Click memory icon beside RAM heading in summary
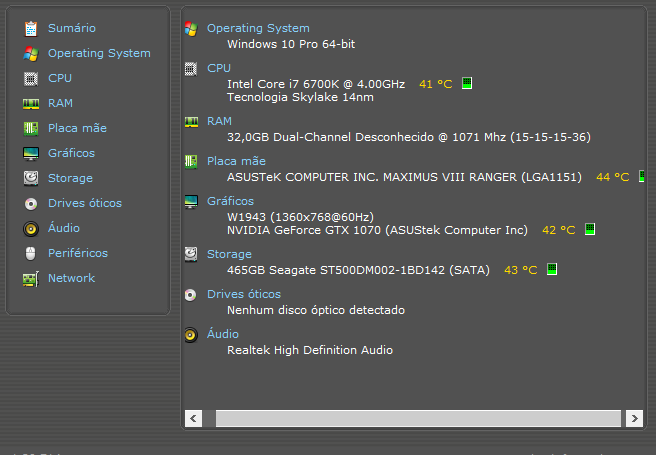Image resolution: width=657 pixels, height=455 pixels. pyautogui.click(x=191, y=122)
